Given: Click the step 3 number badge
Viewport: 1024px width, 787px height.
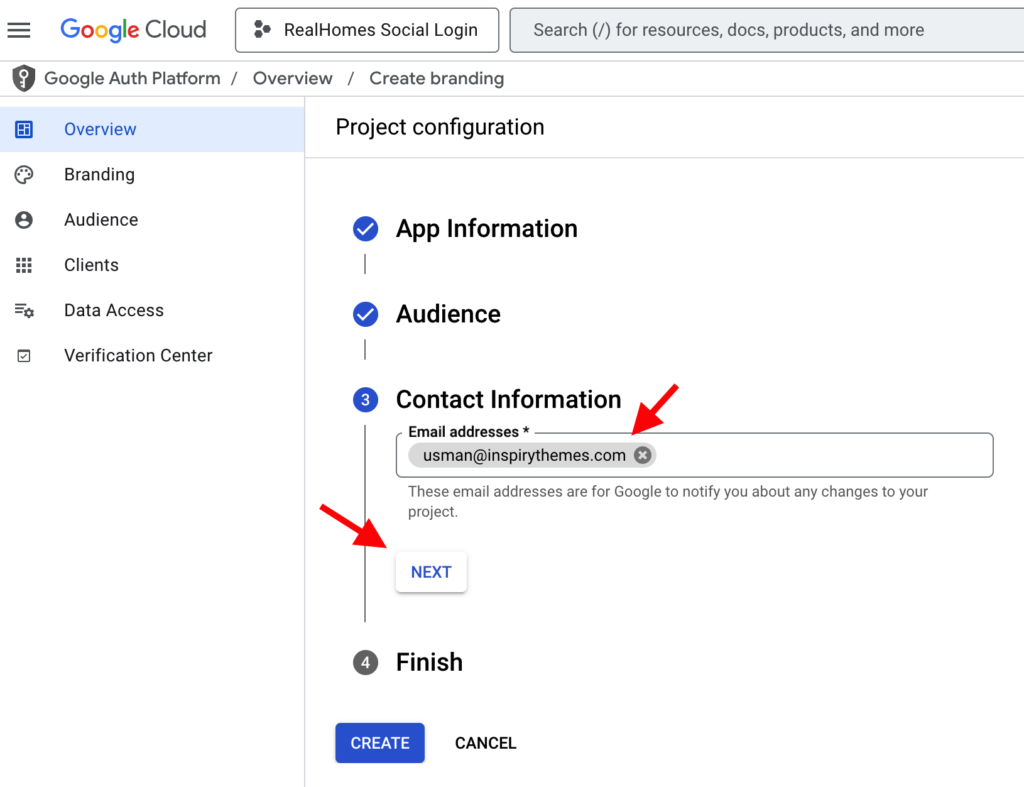Looking at the screenshot, I should 366,400.
